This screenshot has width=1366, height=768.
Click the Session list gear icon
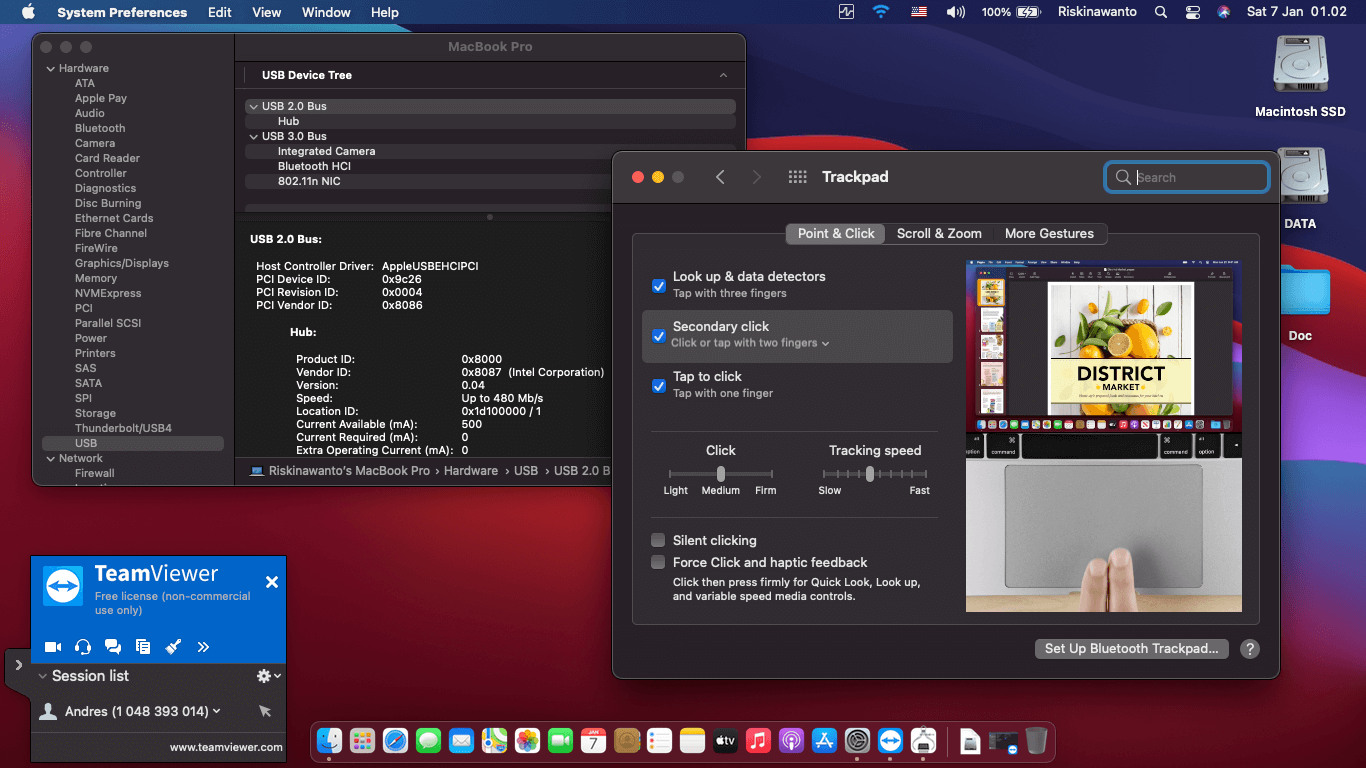[x=263, y=675]
